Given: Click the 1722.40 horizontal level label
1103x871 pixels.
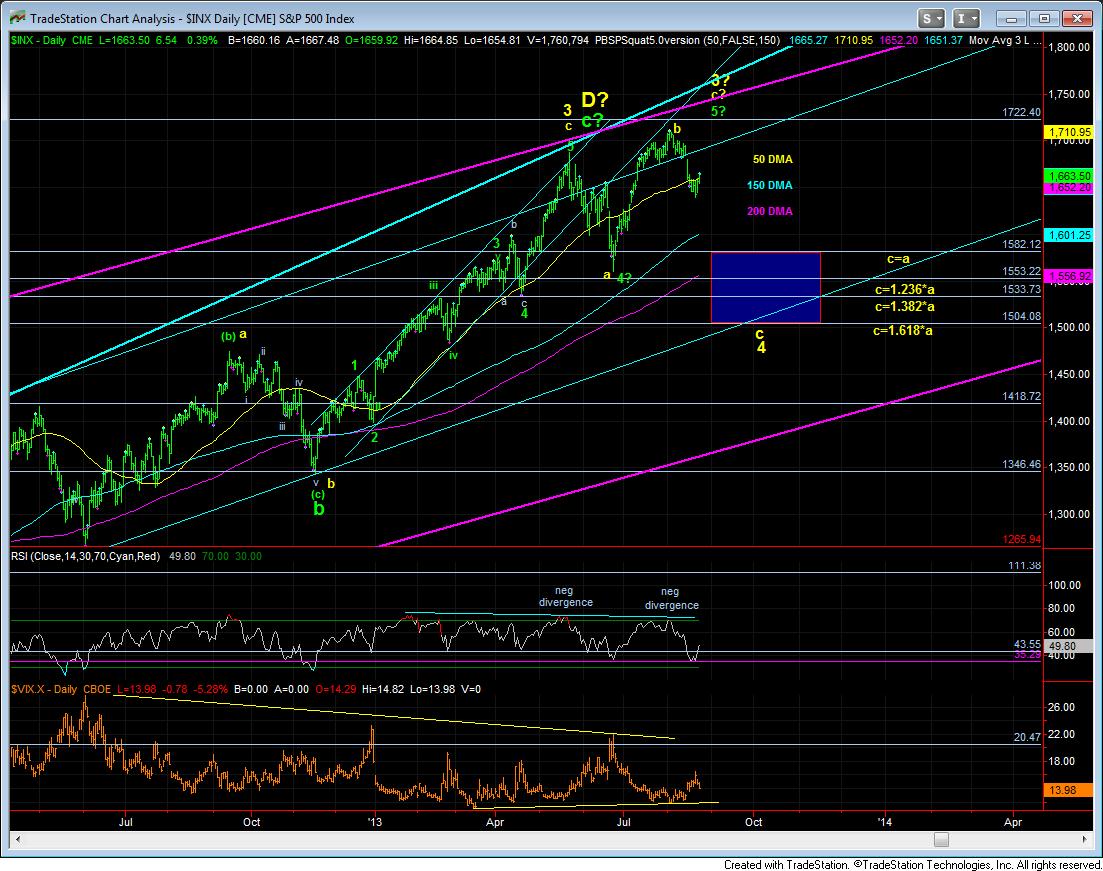Looking at the screenshot, I should pos(1021,113).
